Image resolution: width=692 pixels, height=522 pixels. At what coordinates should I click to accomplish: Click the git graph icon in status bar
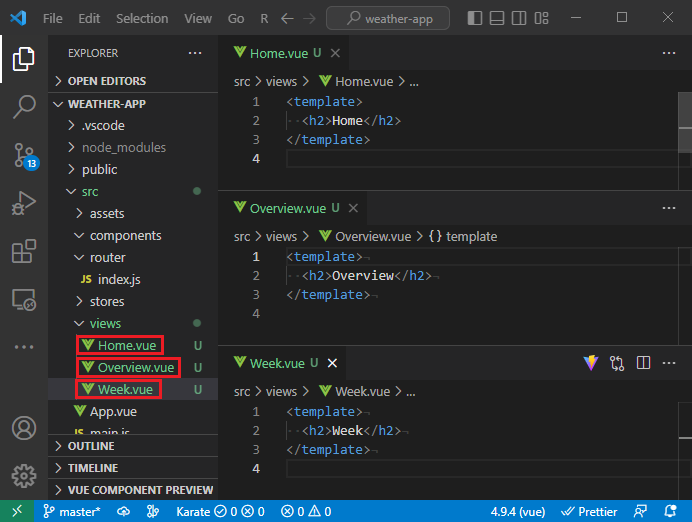coord(153,511)
